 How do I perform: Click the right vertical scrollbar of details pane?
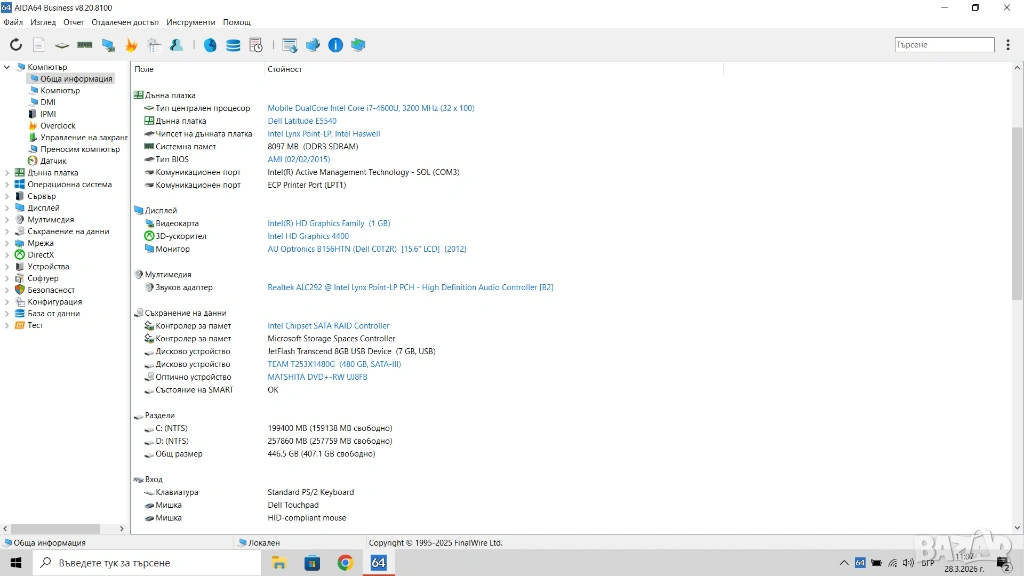click(1018, 300)
